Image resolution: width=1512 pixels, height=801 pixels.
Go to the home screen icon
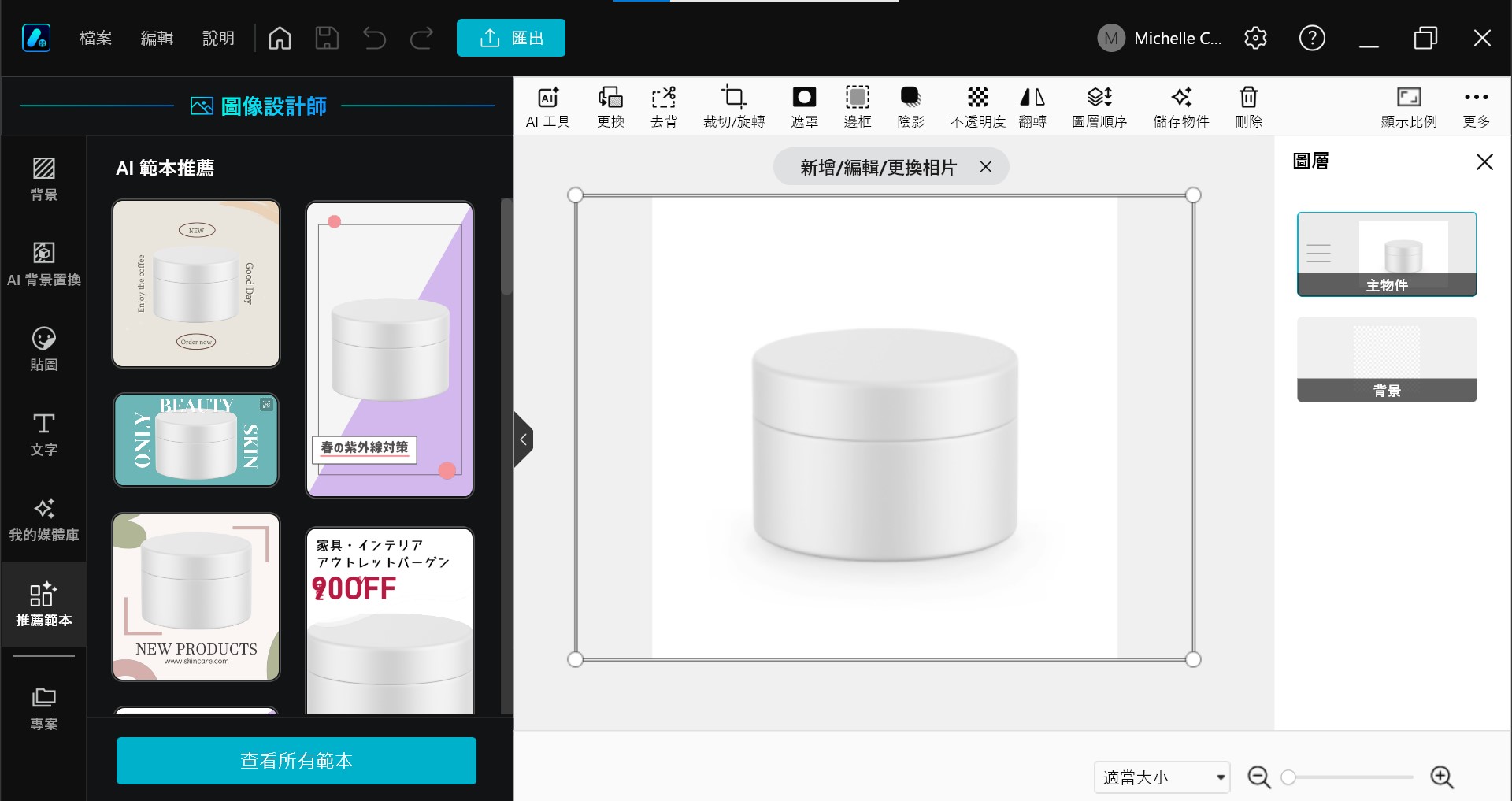point(280,38)
